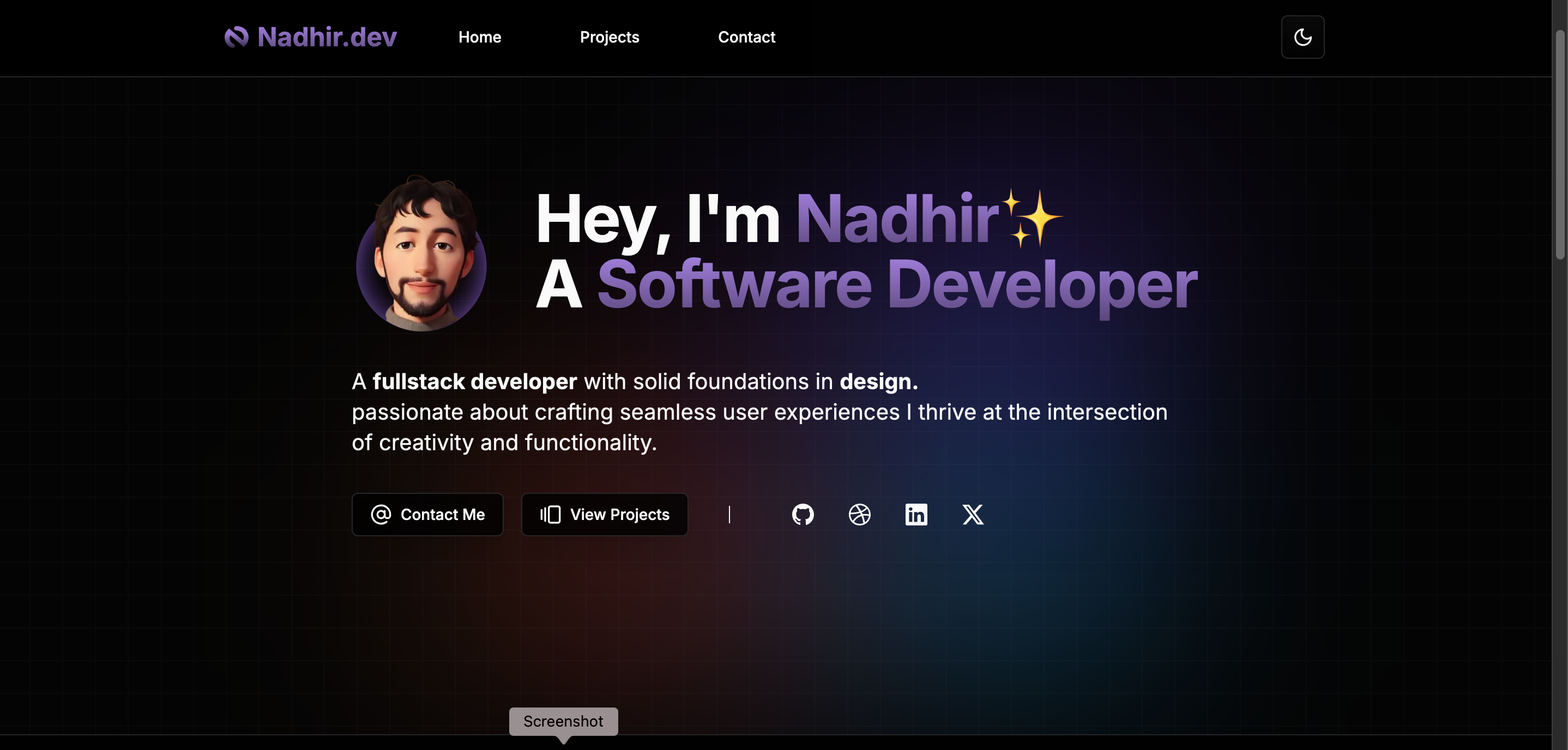Open the X (Twitter) profile icon

(x=973, y=515)
